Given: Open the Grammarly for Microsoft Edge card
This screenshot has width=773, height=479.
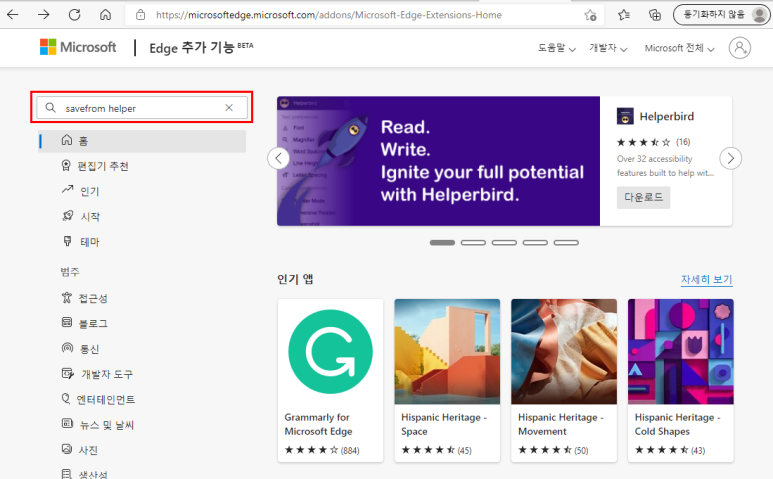Looking at the screenshot, I should click(330, 380).
